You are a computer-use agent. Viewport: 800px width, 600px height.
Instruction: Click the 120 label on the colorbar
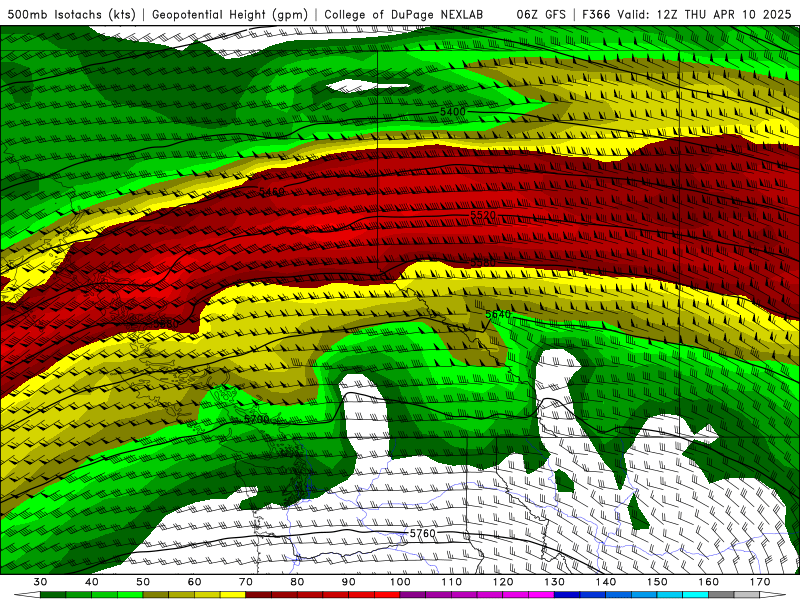tap(503, 582)
